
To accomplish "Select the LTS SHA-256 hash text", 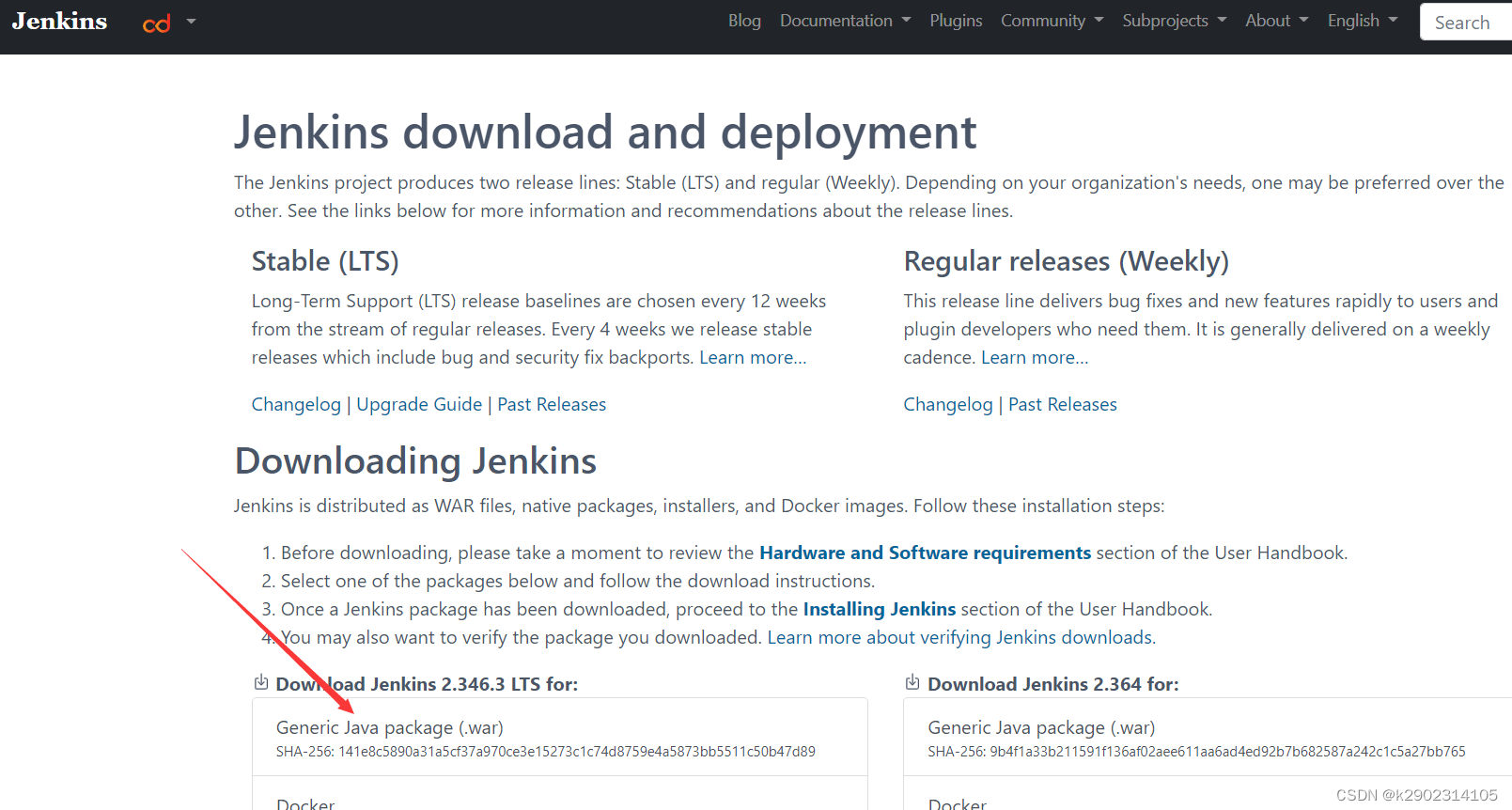I will coord(546,752).
